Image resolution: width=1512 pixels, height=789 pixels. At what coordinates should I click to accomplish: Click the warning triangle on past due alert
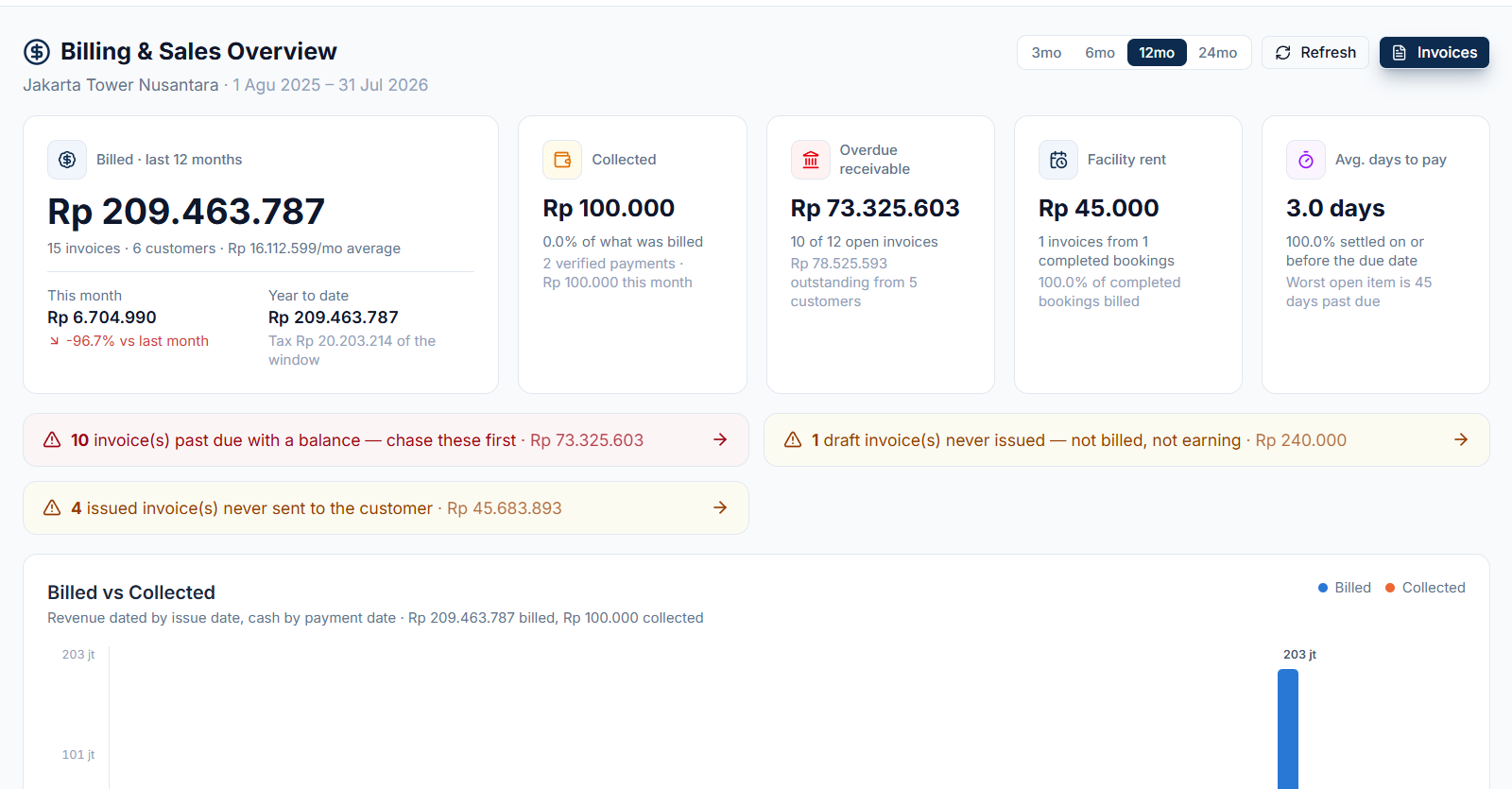click(x=52, y=440)
